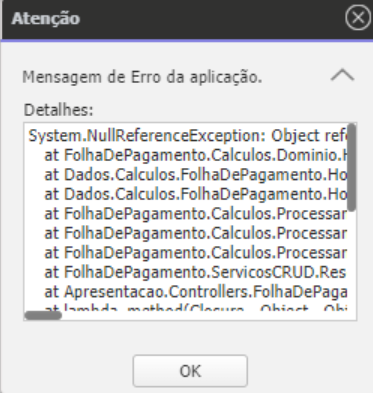The image size is (373, 393).
Task: Click the first FolhaDePagamento.Calculos.Processar line
Action: [196, 214]
